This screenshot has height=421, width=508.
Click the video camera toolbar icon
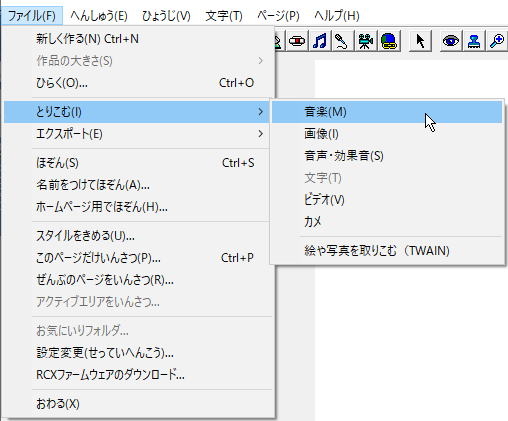point(366,41)
